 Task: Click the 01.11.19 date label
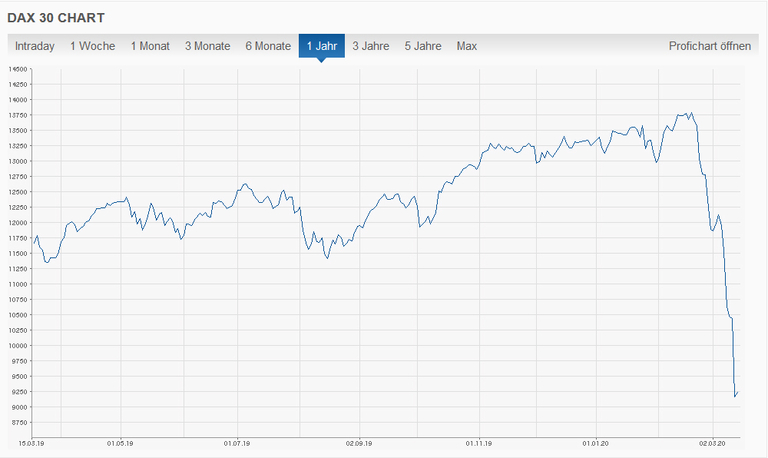(x=478, y=442)
